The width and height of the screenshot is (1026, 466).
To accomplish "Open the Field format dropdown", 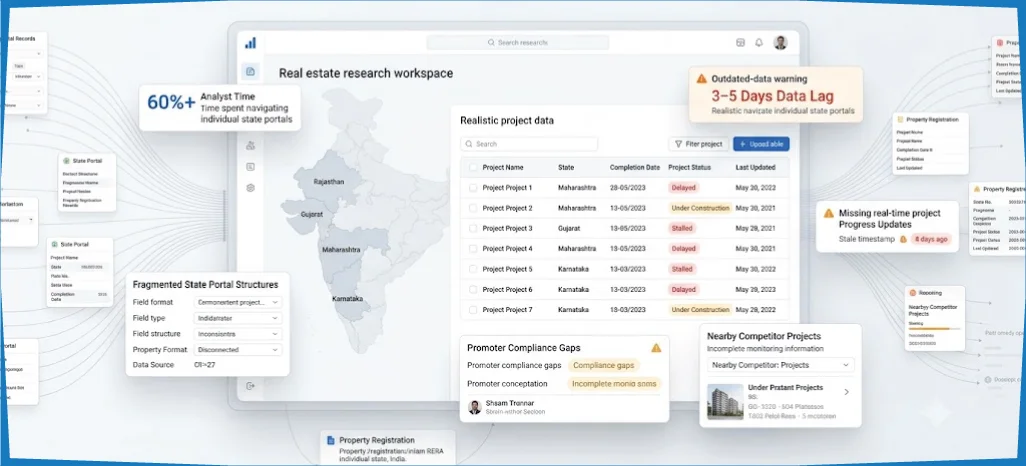I will click(x=238, y=302).
